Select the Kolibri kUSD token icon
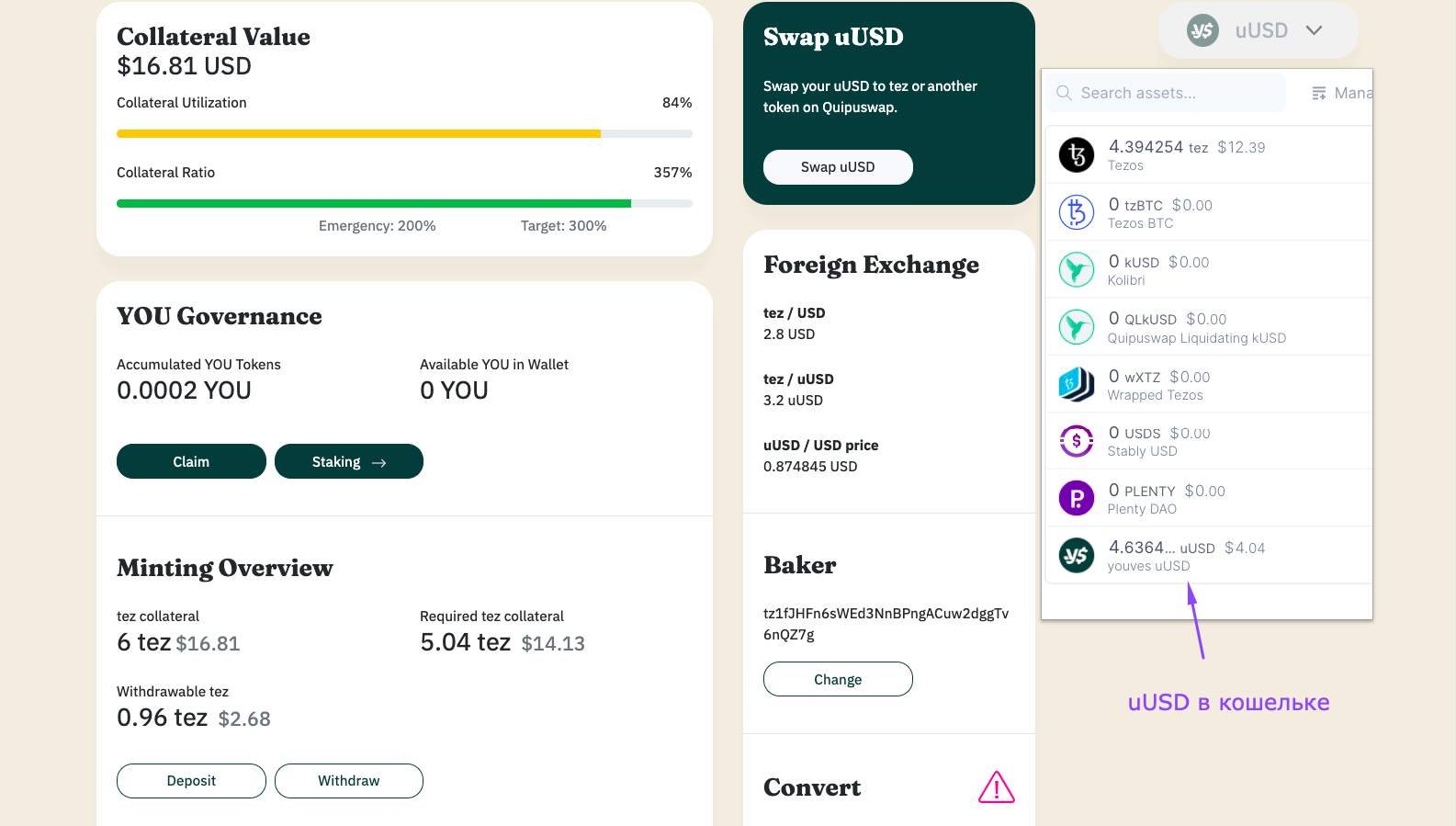 (x=1076, y=268)
